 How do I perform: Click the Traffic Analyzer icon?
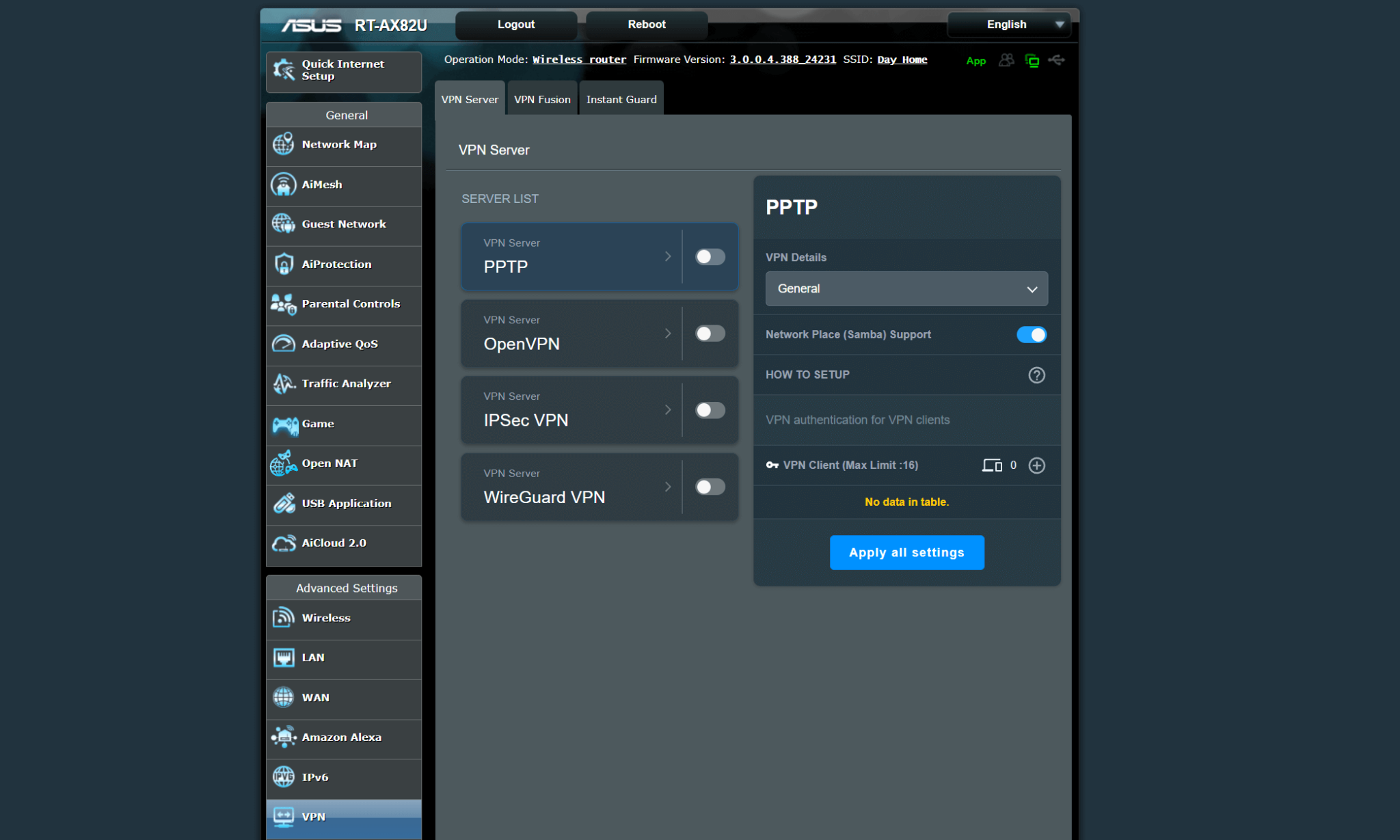(284, 383)
